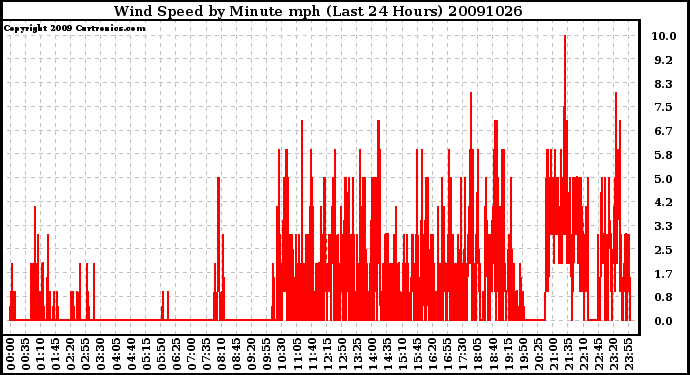The width and height of the screenshot is (690, 375).
Task: Click the 08:45 time label
Action: pyautogui.click(x=237, y=354)
